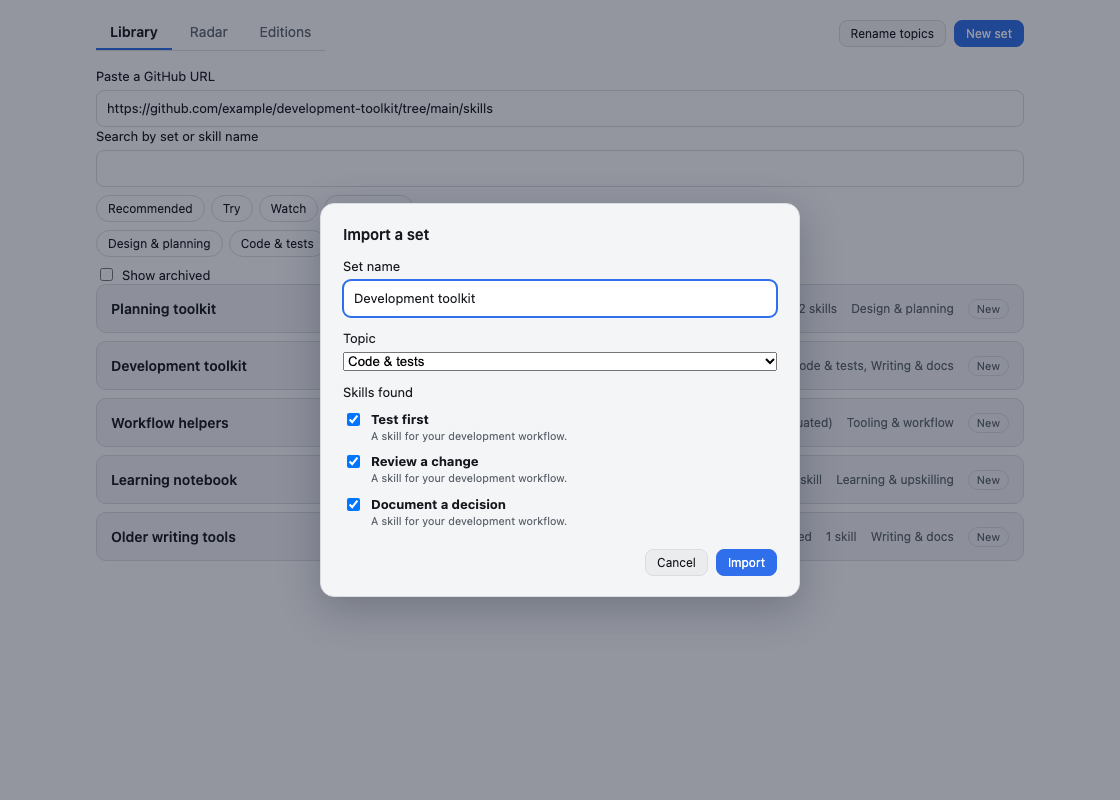Open the Radar tab
The width and height of the screenshot is (1120, 800).
point(209,32)
